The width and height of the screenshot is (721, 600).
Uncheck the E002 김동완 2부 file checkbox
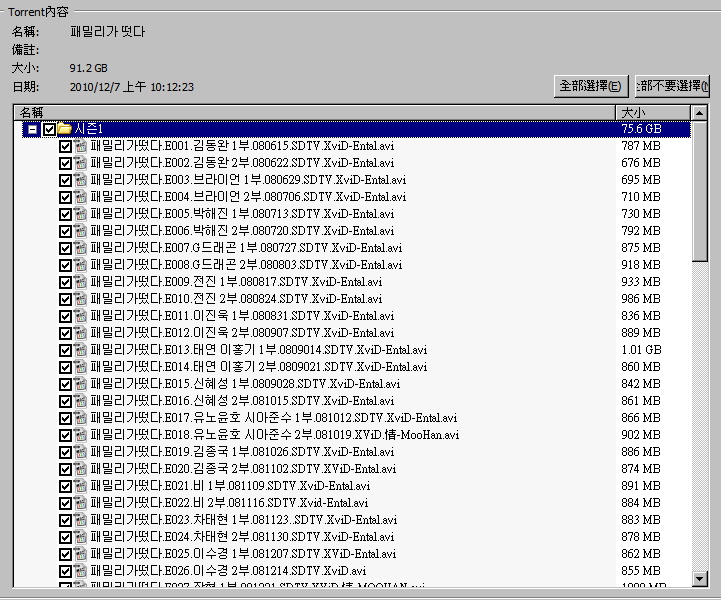[65, 164]
